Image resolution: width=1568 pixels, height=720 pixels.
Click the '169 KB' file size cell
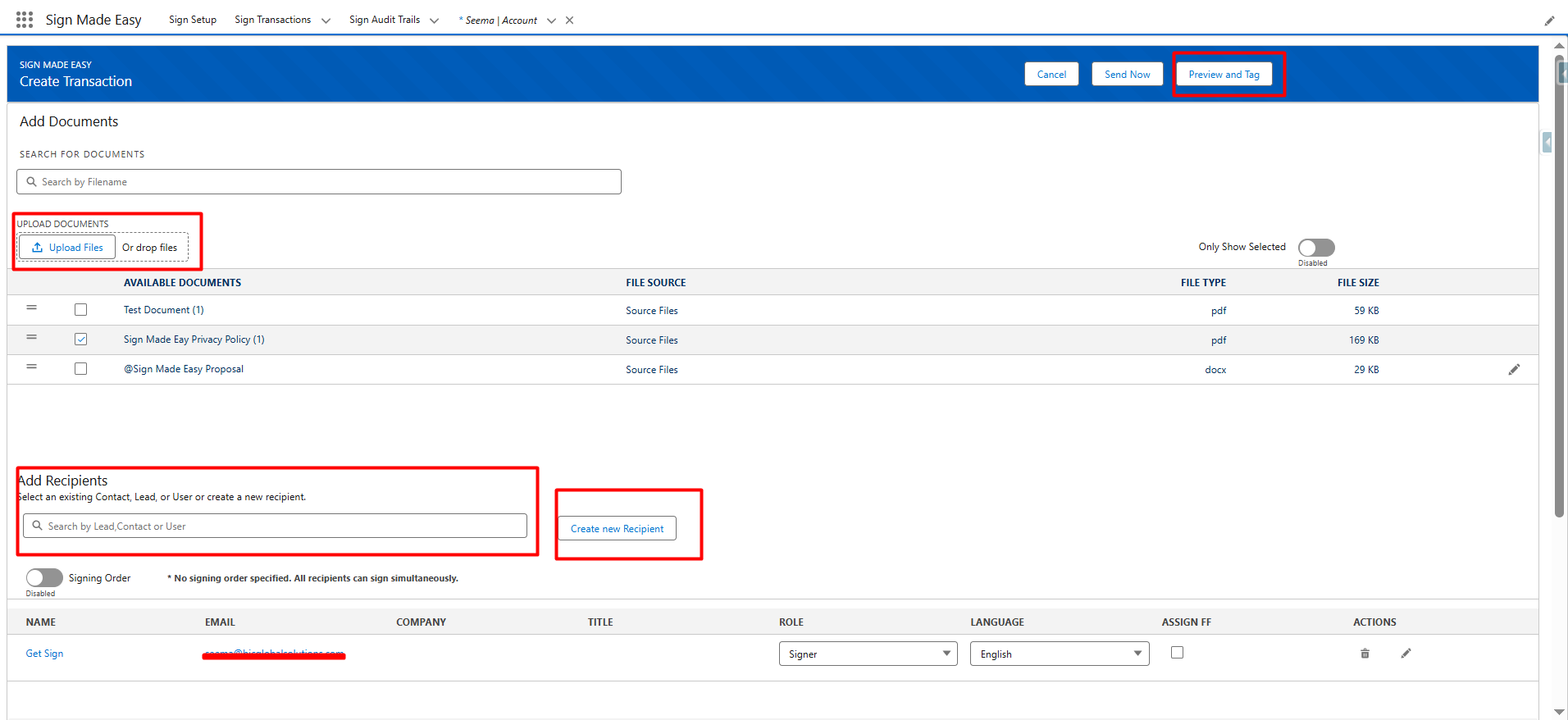click(x=1364, y=339)
